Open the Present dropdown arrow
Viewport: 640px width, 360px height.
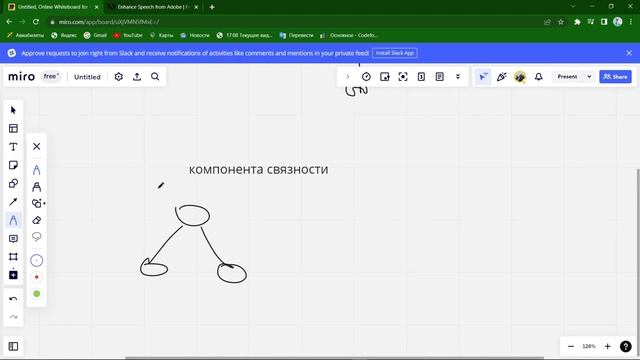tap(589, 77)
